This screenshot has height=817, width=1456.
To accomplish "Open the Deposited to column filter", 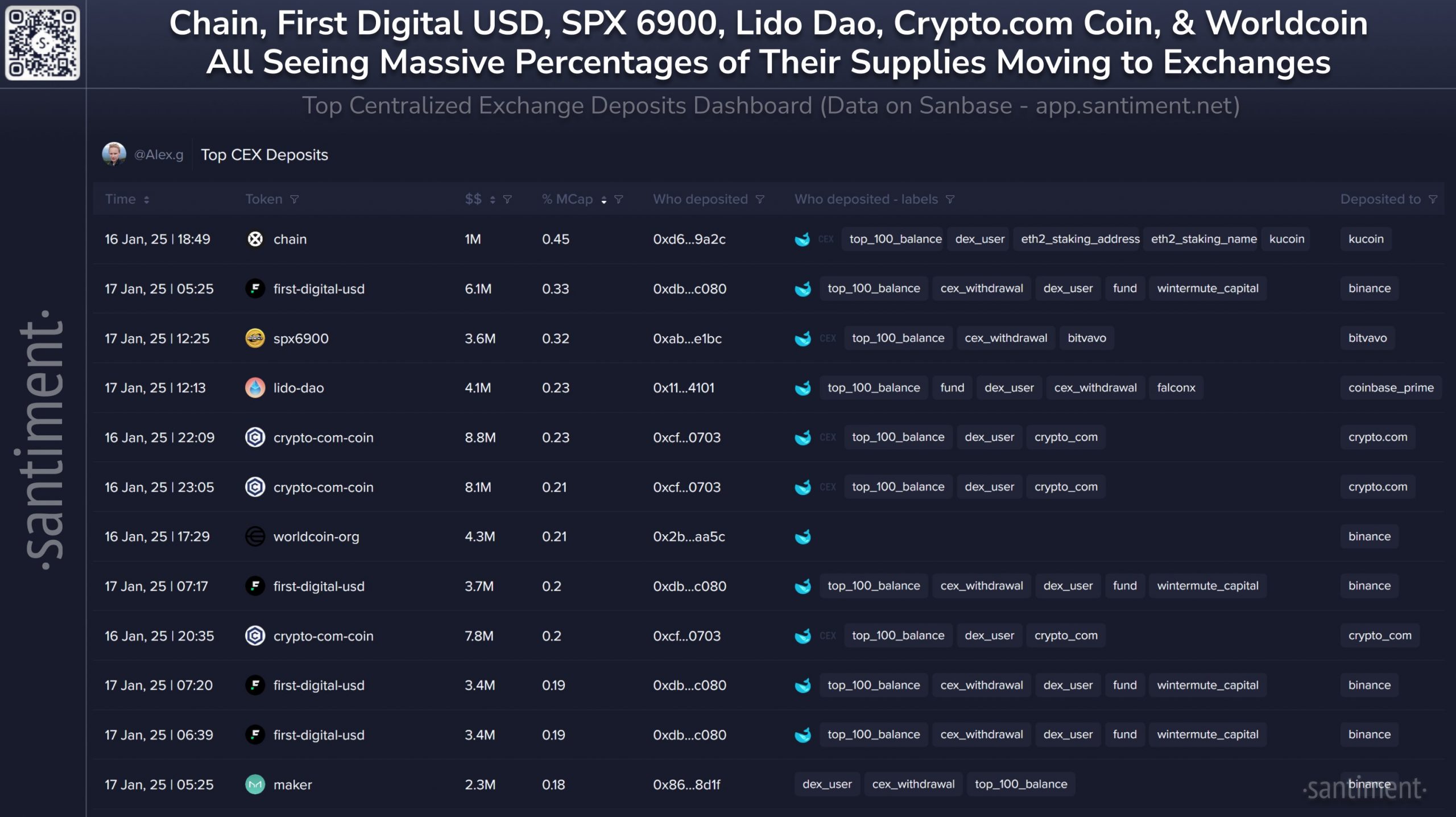I will [x=1433, y=200].
